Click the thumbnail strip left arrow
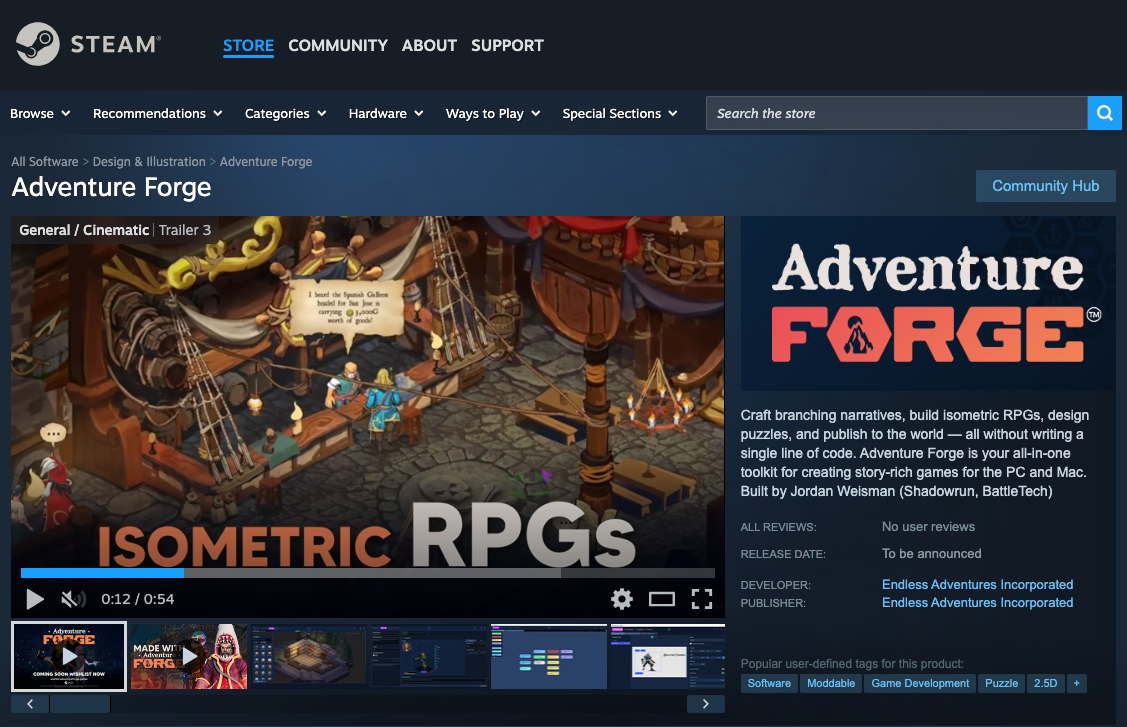Screen dimensions: 1127x727 [x=30, y=703]
